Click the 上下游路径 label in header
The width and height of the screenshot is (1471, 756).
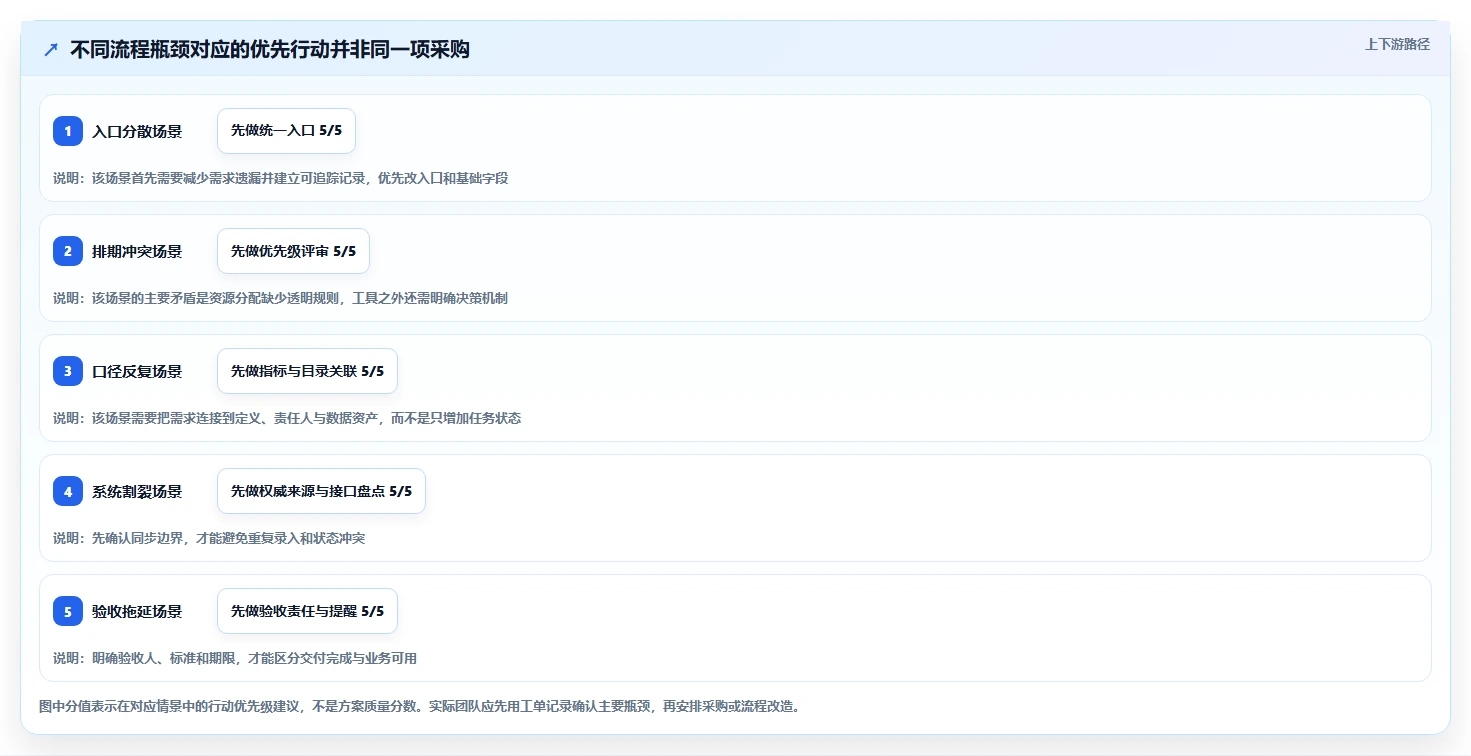click(x=1397, y=44)
